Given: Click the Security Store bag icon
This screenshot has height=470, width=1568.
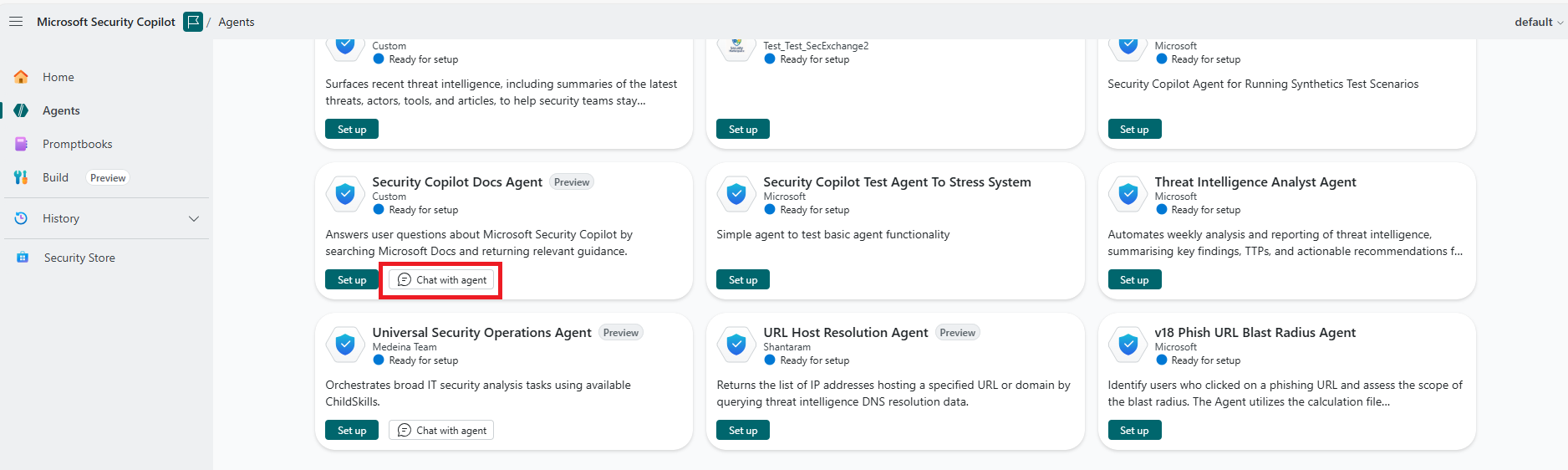Looking at the screenshot, I should [x=23, y=258].
